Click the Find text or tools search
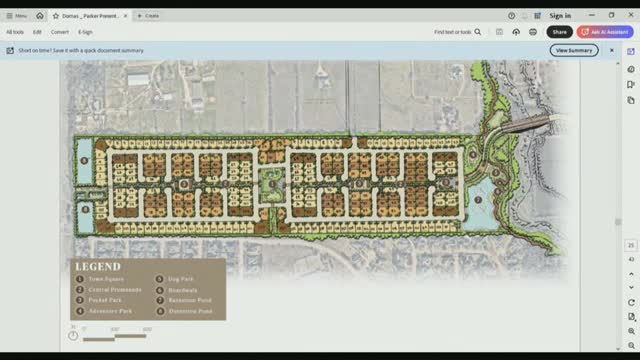The width and height of the screenshot is (640, 360). click(x=452, y=32)
